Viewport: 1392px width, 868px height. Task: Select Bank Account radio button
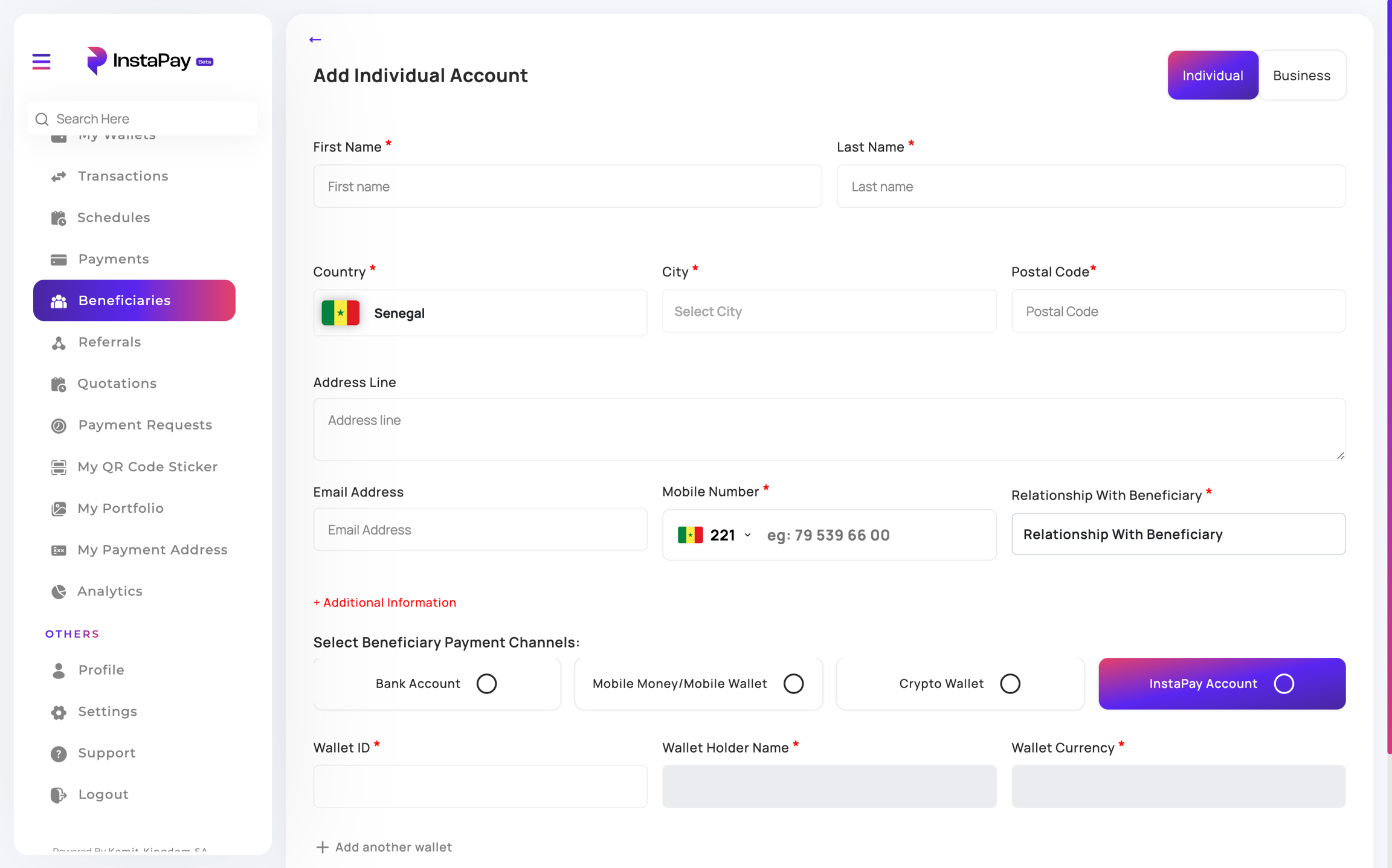486,684
